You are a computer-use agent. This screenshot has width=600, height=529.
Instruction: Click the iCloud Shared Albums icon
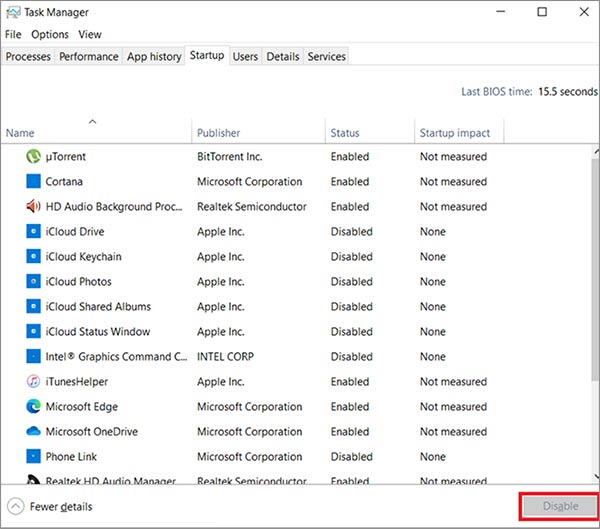[33, 306]
